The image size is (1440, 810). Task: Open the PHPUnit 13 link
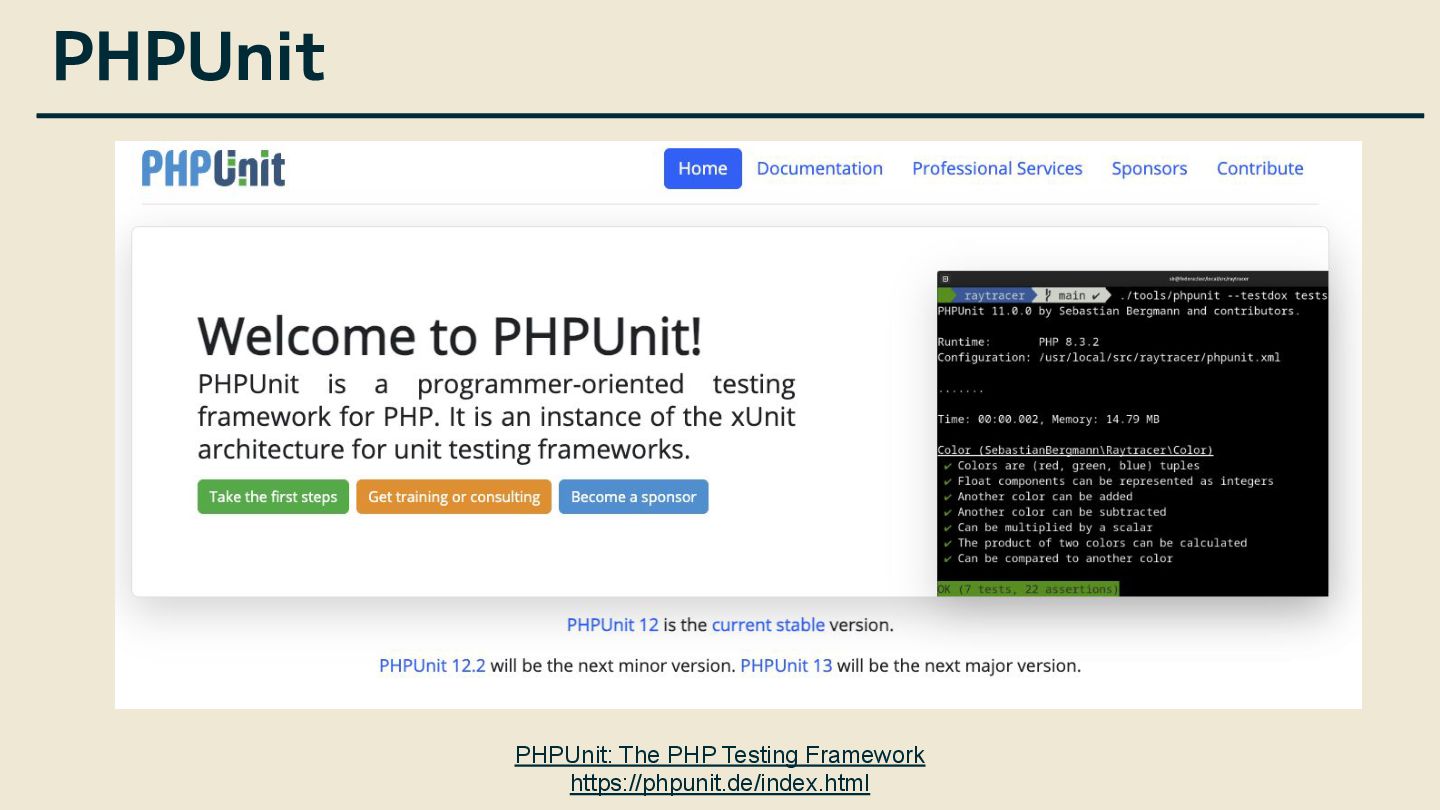[786, 665]
